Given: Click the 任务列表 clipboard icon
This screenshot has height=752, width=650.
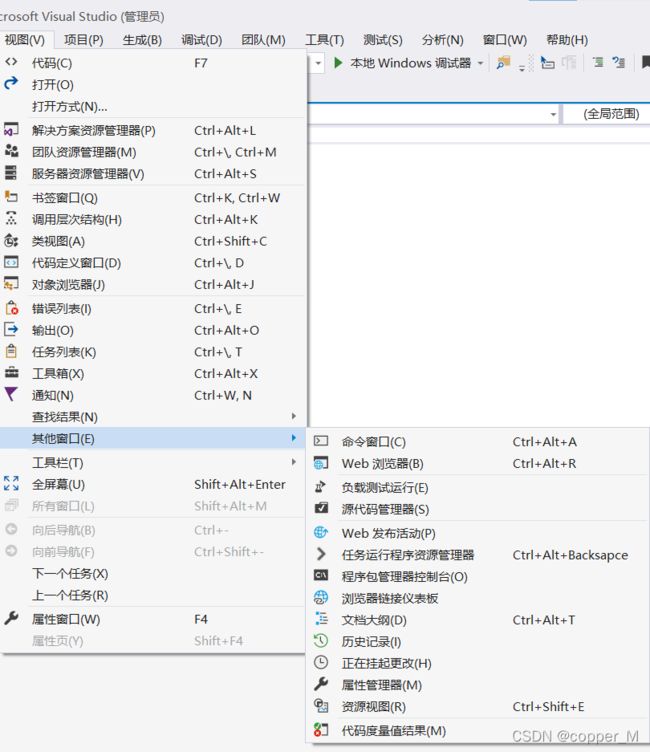Looking at the screenshot, I should click(x=11, y=352).
